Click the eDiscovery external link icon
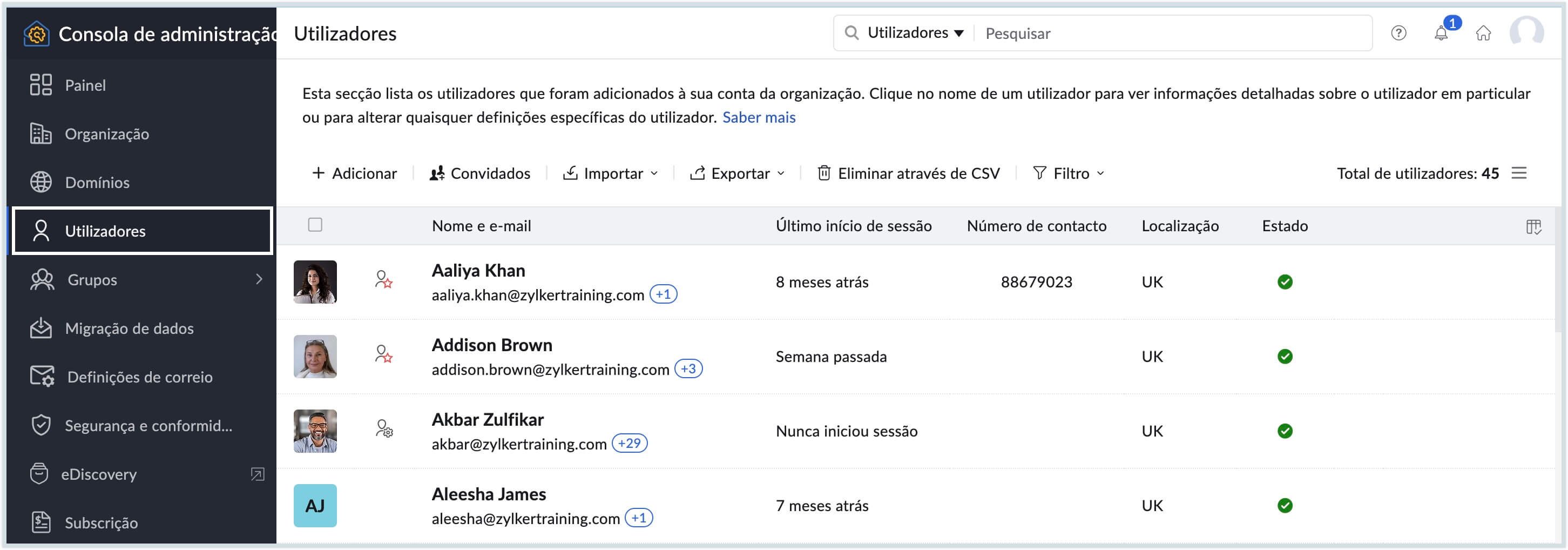The width and height of the screenshot is (1568, 550). point(258,474)
